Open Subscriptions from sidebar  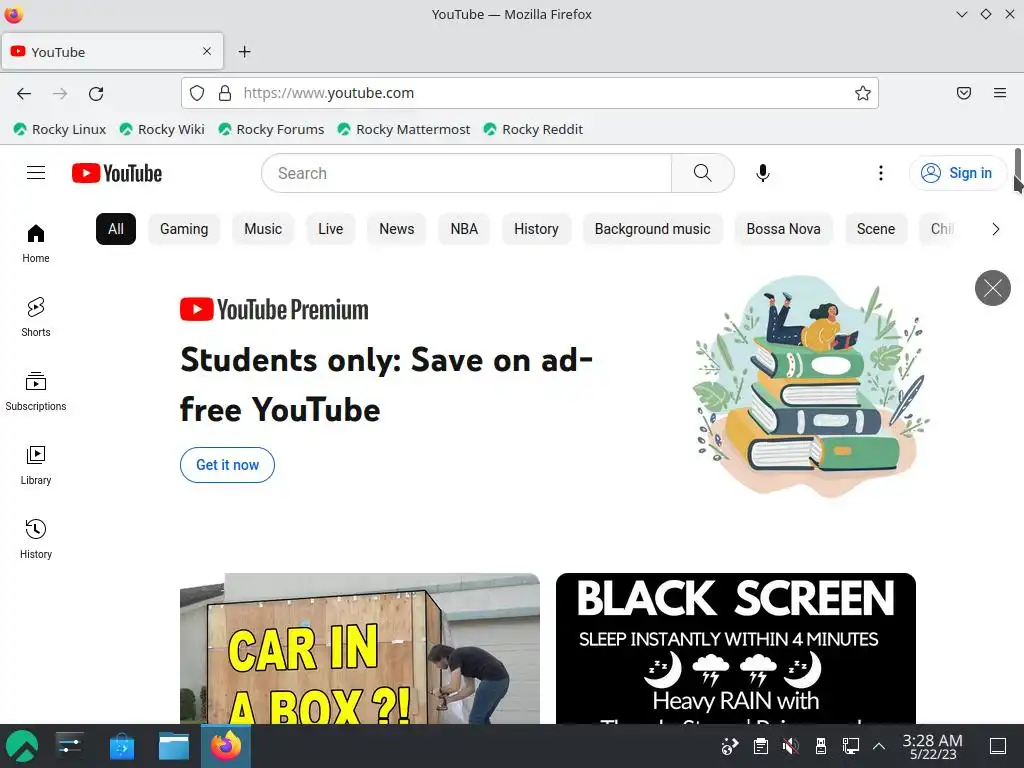click(x=36, y=391)
